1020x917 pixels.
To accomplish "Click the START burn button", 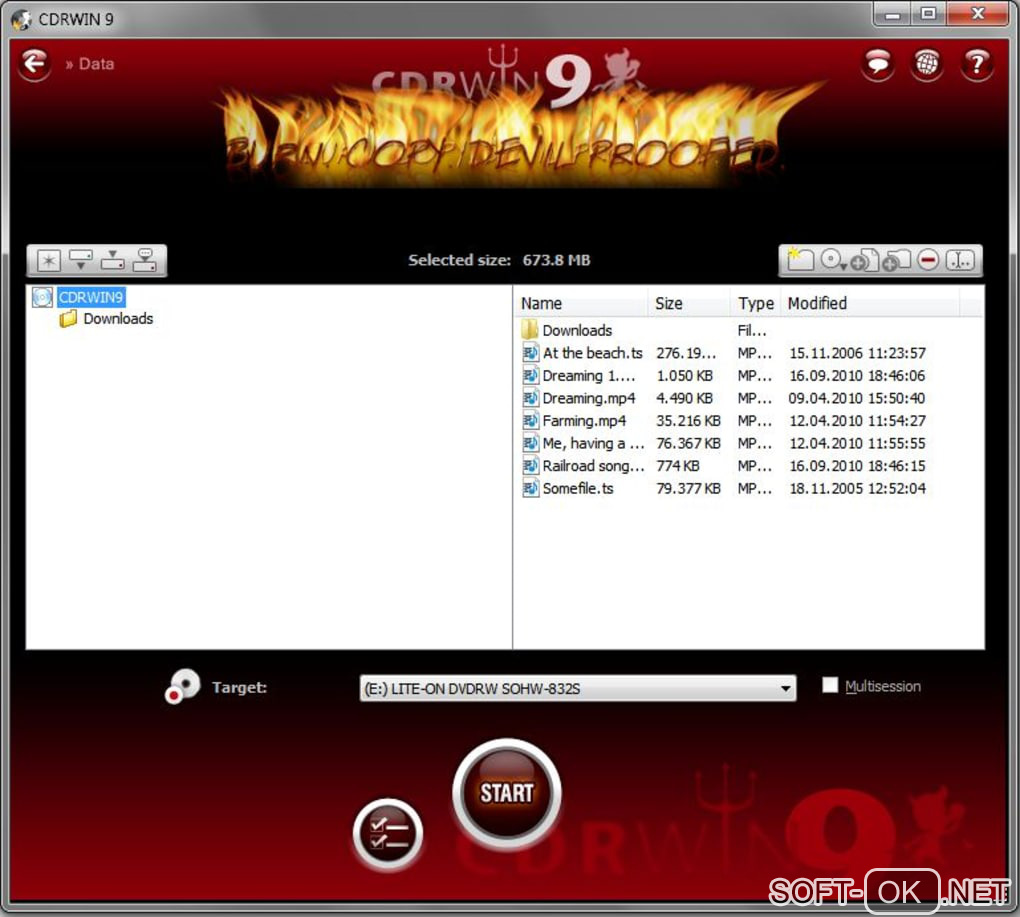I will coord(507,793).
